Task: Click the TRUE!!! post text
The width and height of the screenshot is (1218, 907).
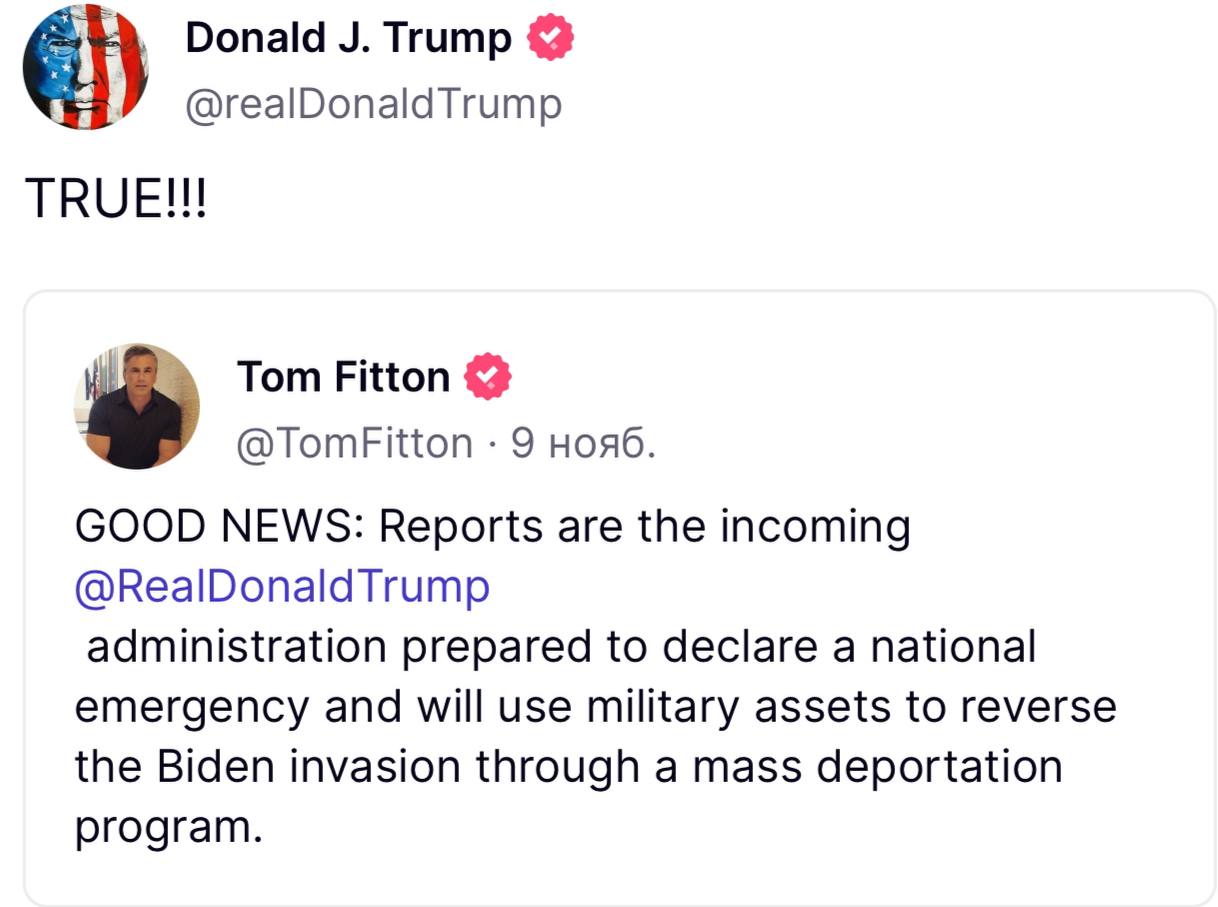Action: pyautogui.click(x=117, y=200)
